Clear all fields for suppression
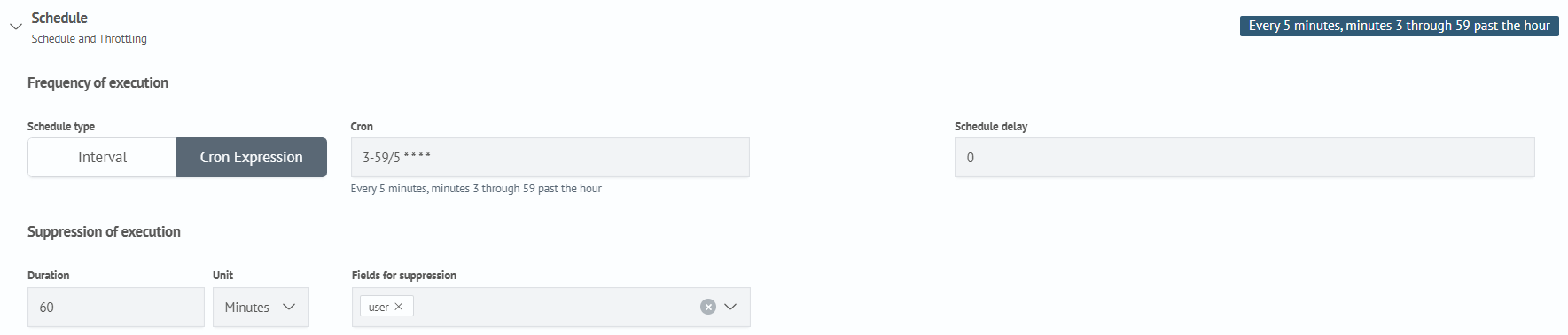 [x=707, y=307]
